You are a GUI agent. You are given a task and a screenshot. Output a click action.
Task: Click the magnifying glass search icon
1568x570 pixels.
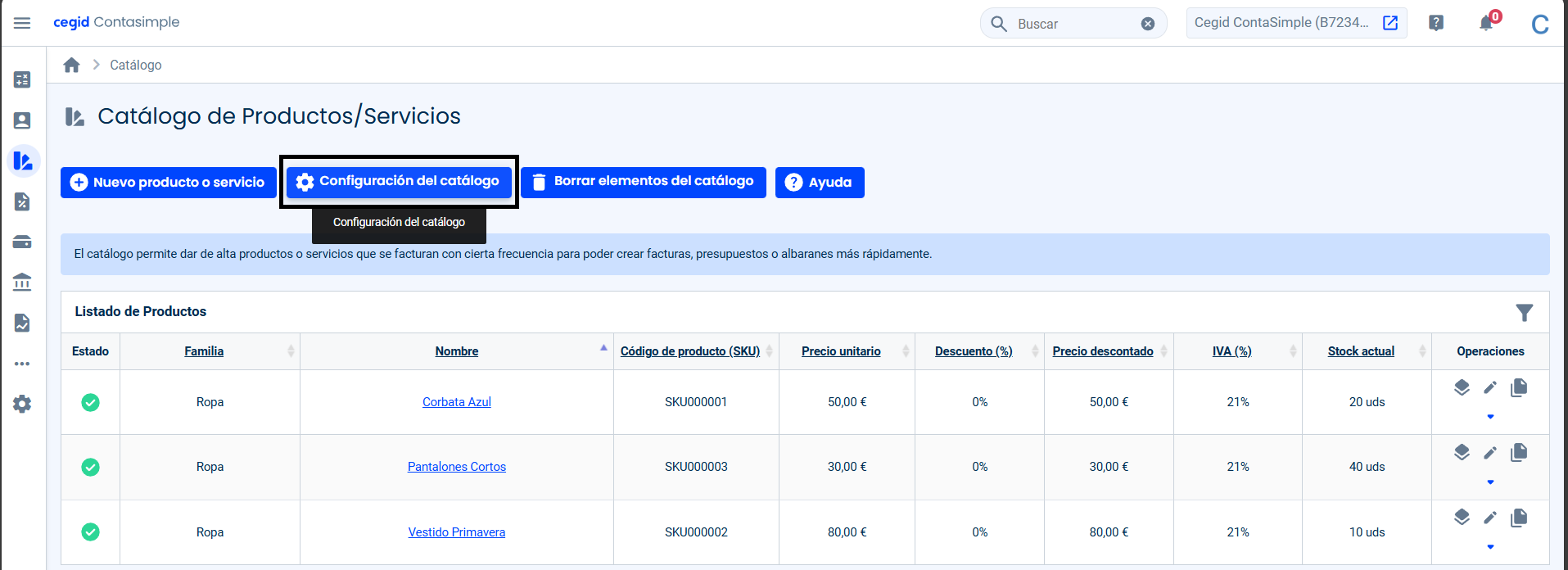click(x=999, y=24)
